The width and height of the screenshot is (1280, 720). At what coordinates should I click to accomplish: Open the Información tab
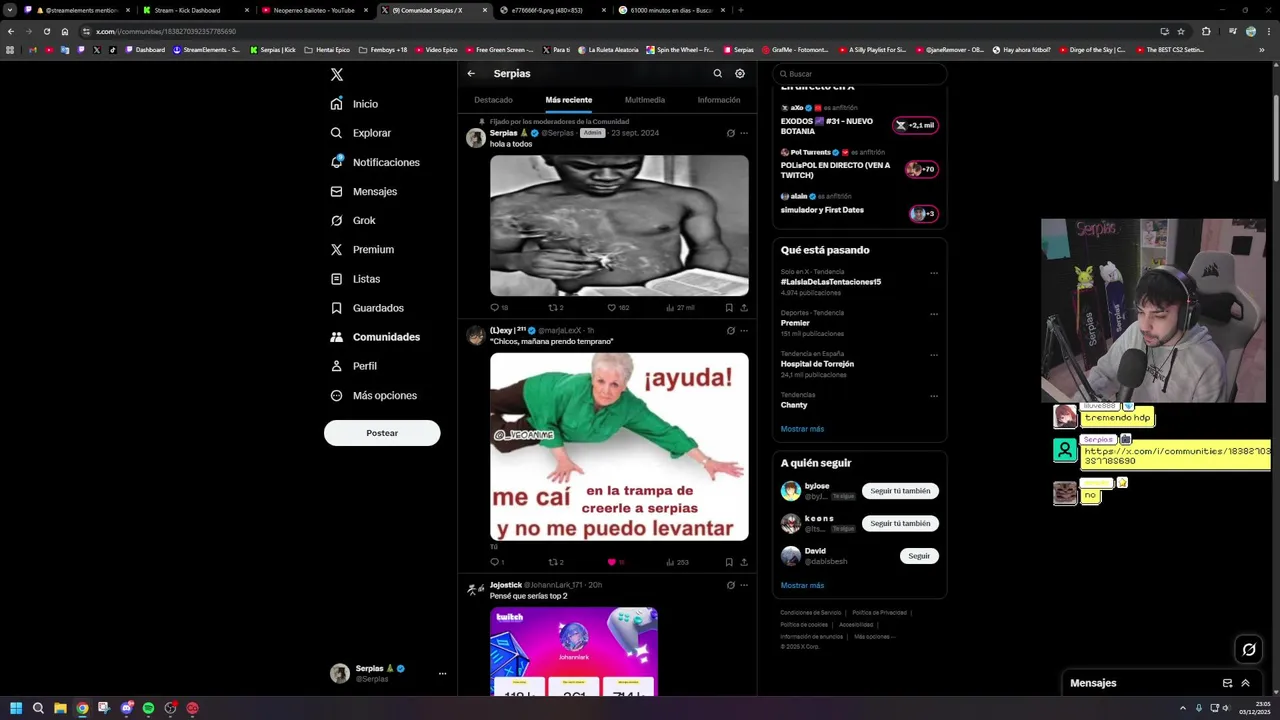(x=719, y=100)
